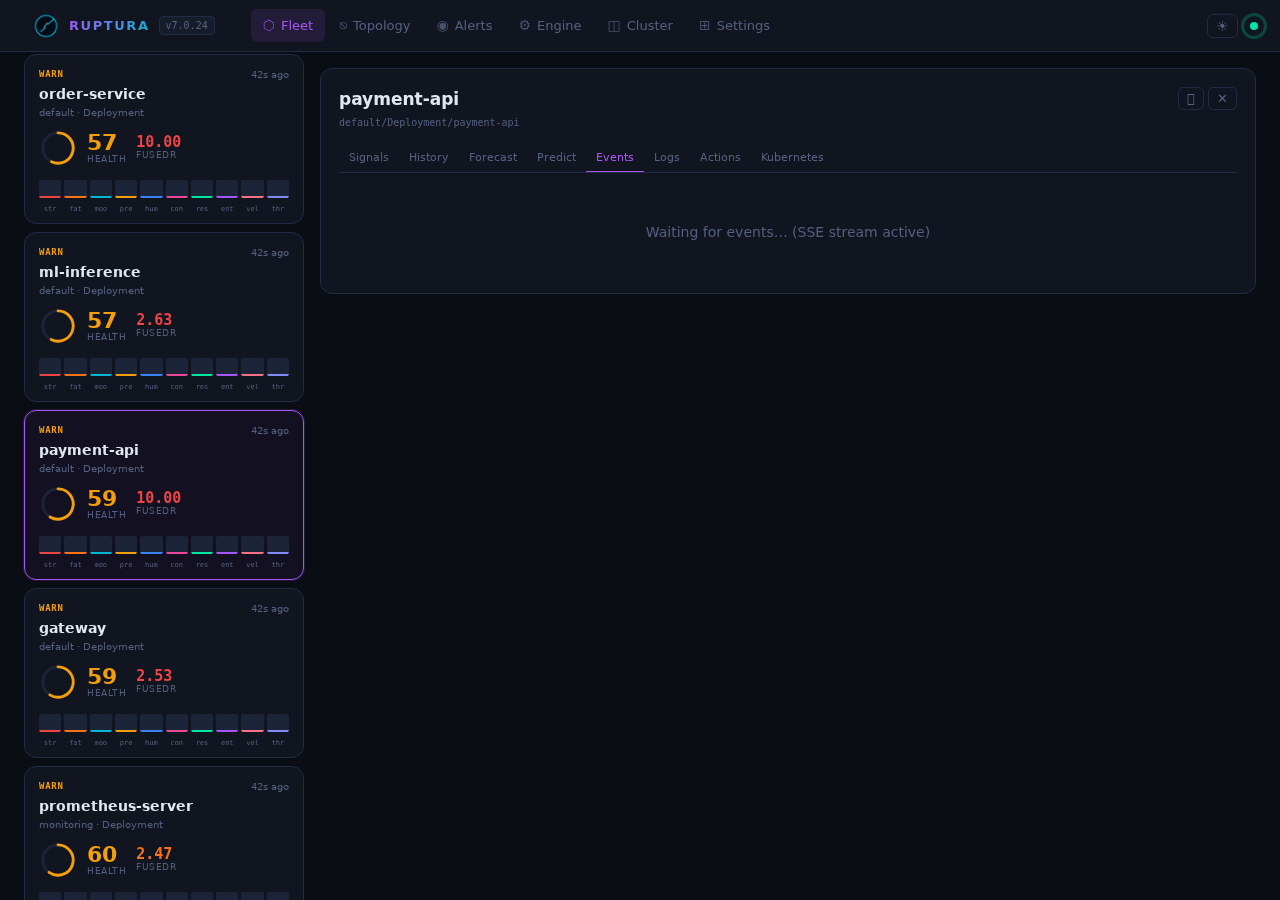The height and width of the screenshot is (900, 1280).
Task: Open Settings from the top navigation
Action: point(734,26)
